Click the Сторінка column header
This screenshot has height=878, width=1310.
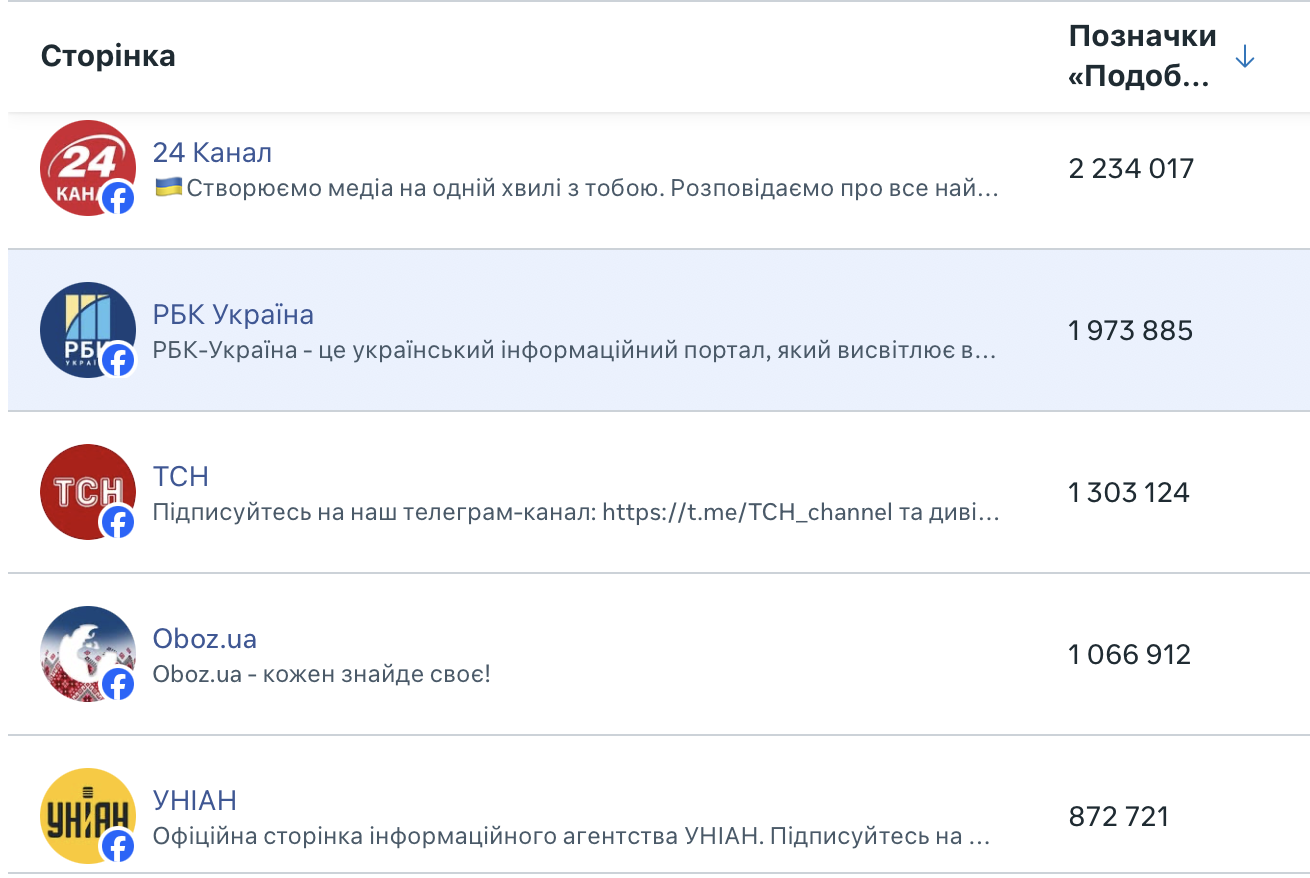pos(108,56)
